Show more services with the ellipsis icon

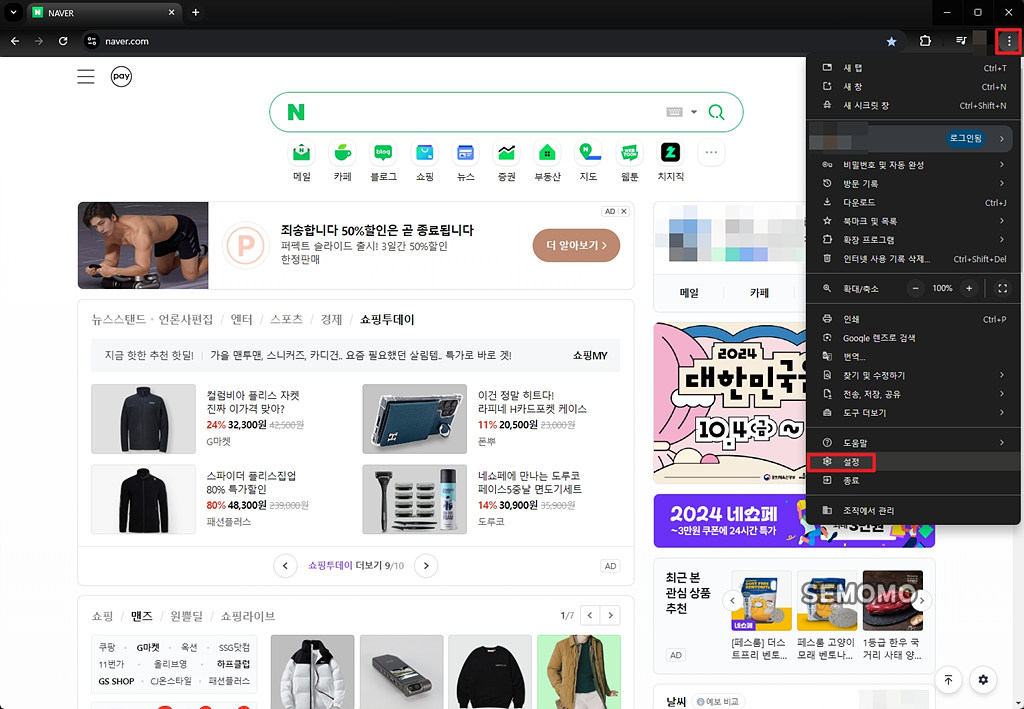(x=711, y=153)
